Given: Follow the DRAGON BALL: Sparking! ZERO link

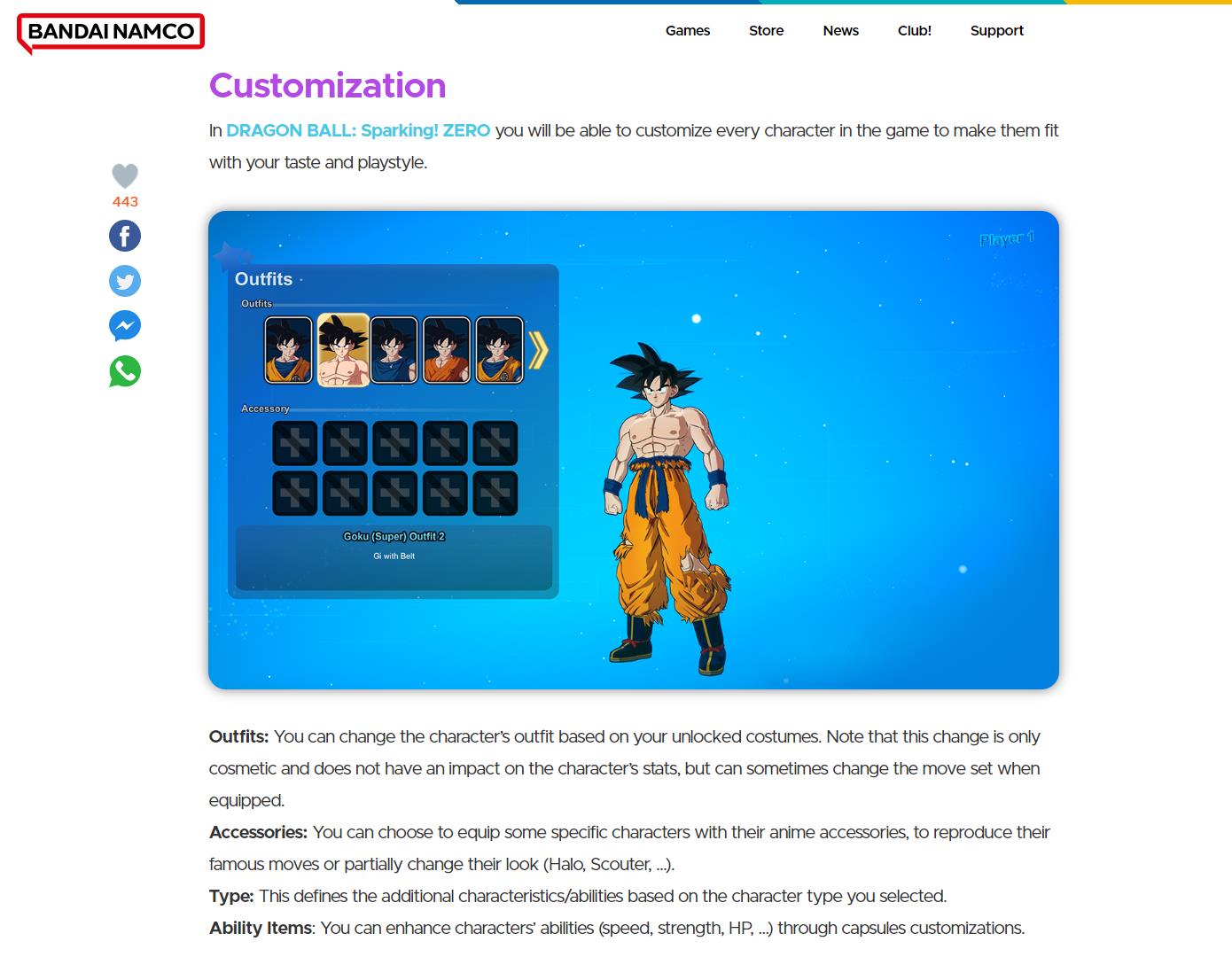Looking at the screenshot, I should (x=358, y=130).
